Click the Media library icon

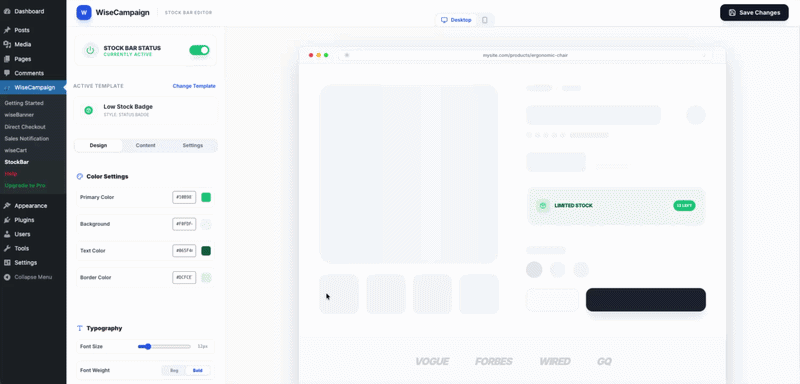tap(7, 44)
